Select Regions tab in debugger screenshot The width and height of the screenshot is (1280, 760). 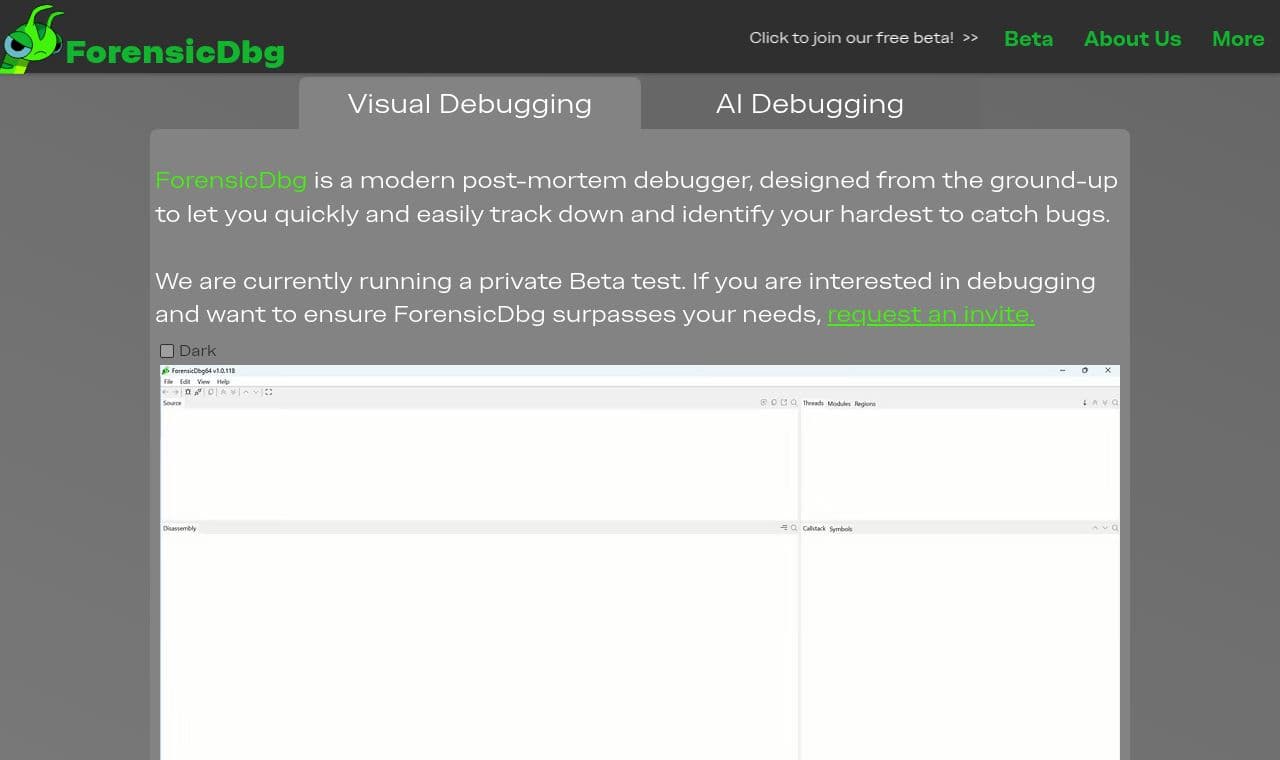pyautogui.click(x=865, y=403)
